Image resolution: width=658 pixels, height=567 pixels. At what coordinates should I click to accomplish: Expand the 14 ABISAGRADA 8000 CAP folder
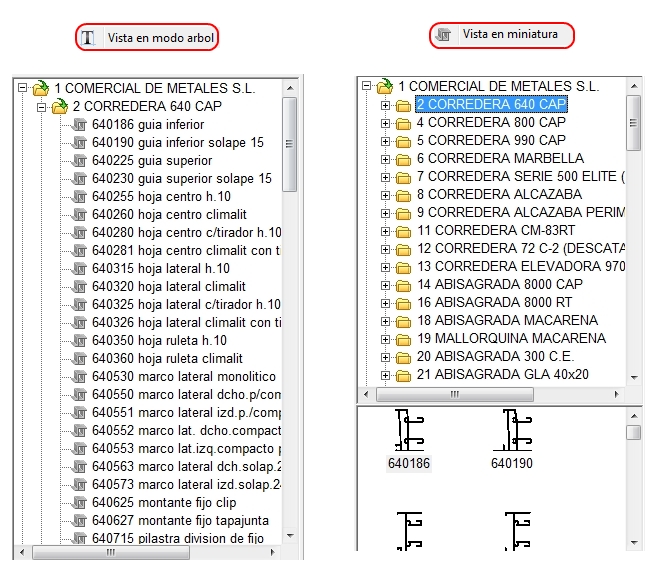[x=385, y=285]
